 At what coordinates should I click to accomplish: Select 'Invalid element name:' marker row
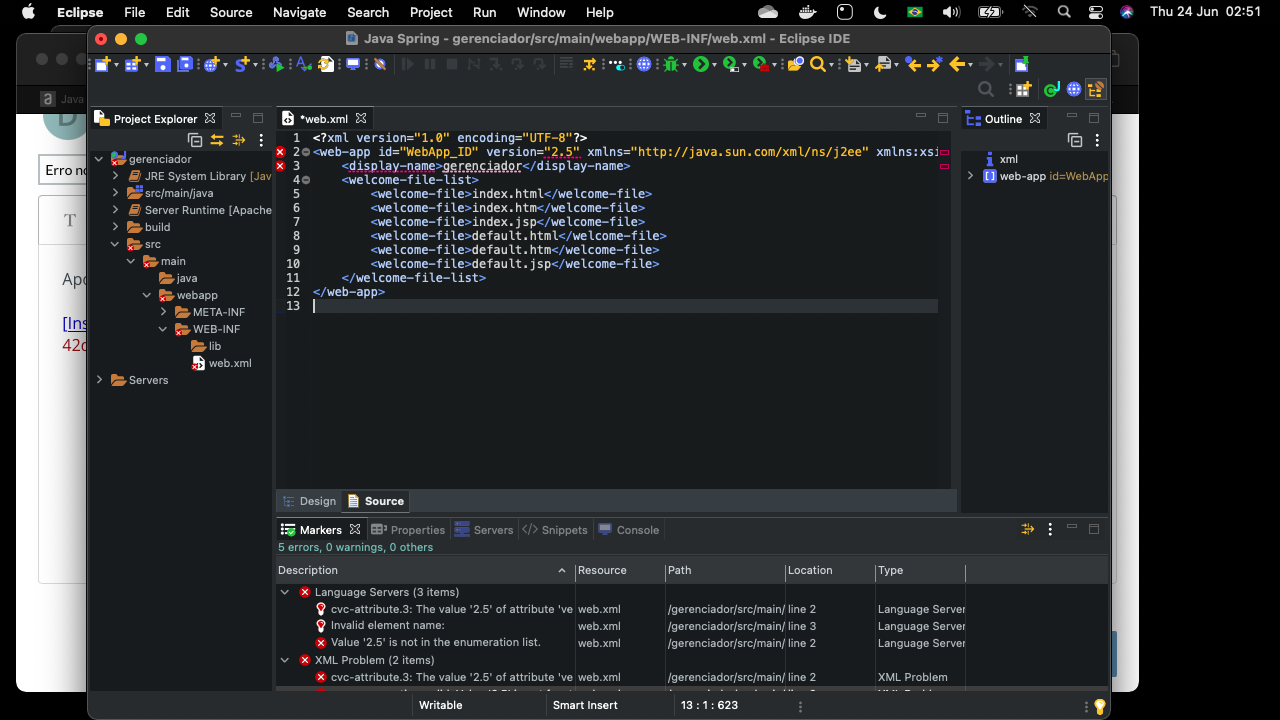[x=388, y=626]
